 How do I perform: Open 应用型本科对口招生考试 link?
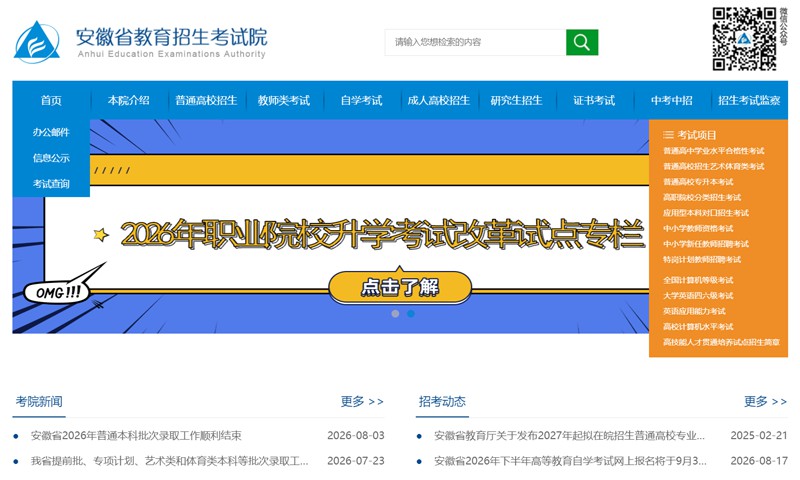(706, 213)
